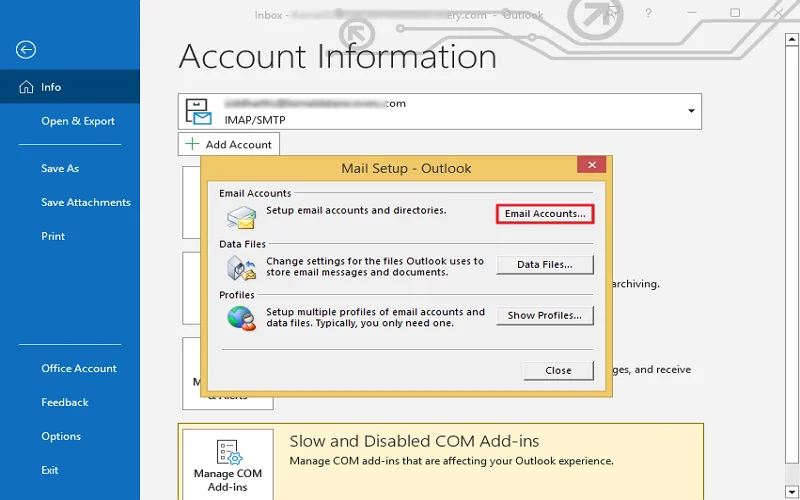Open Outlook Options
This screenshot has height=500, width=800.
61,436
